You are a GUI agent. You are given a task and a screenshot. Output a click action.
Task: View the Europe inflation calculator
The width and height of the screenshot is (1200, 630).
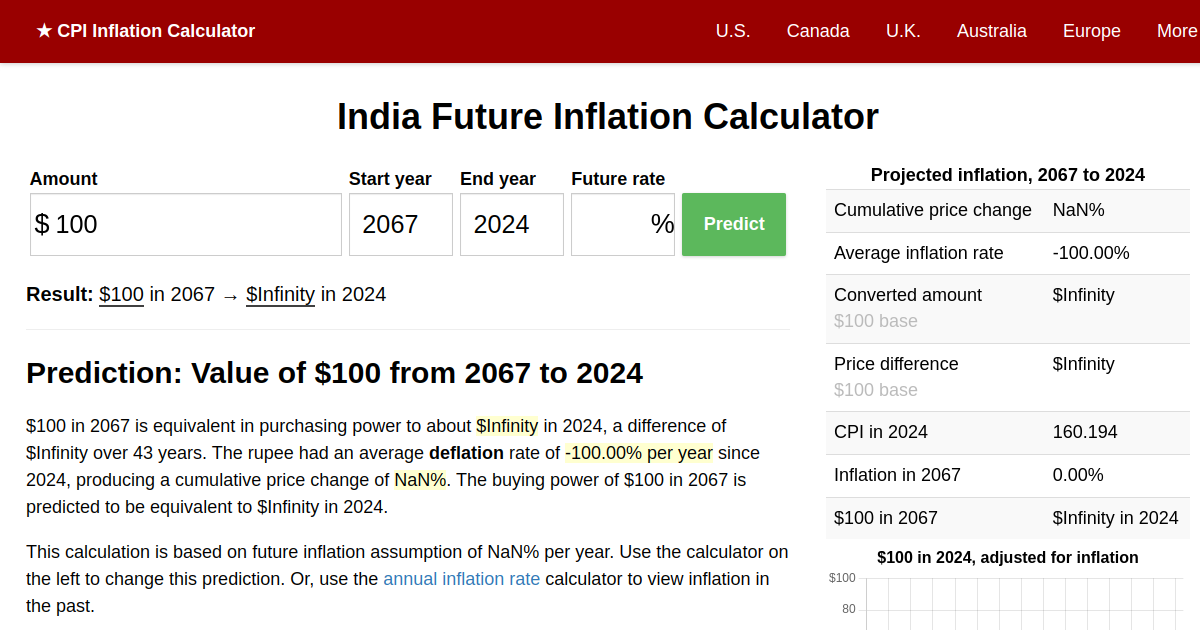pyautogui.click(x=1091, y=31)
